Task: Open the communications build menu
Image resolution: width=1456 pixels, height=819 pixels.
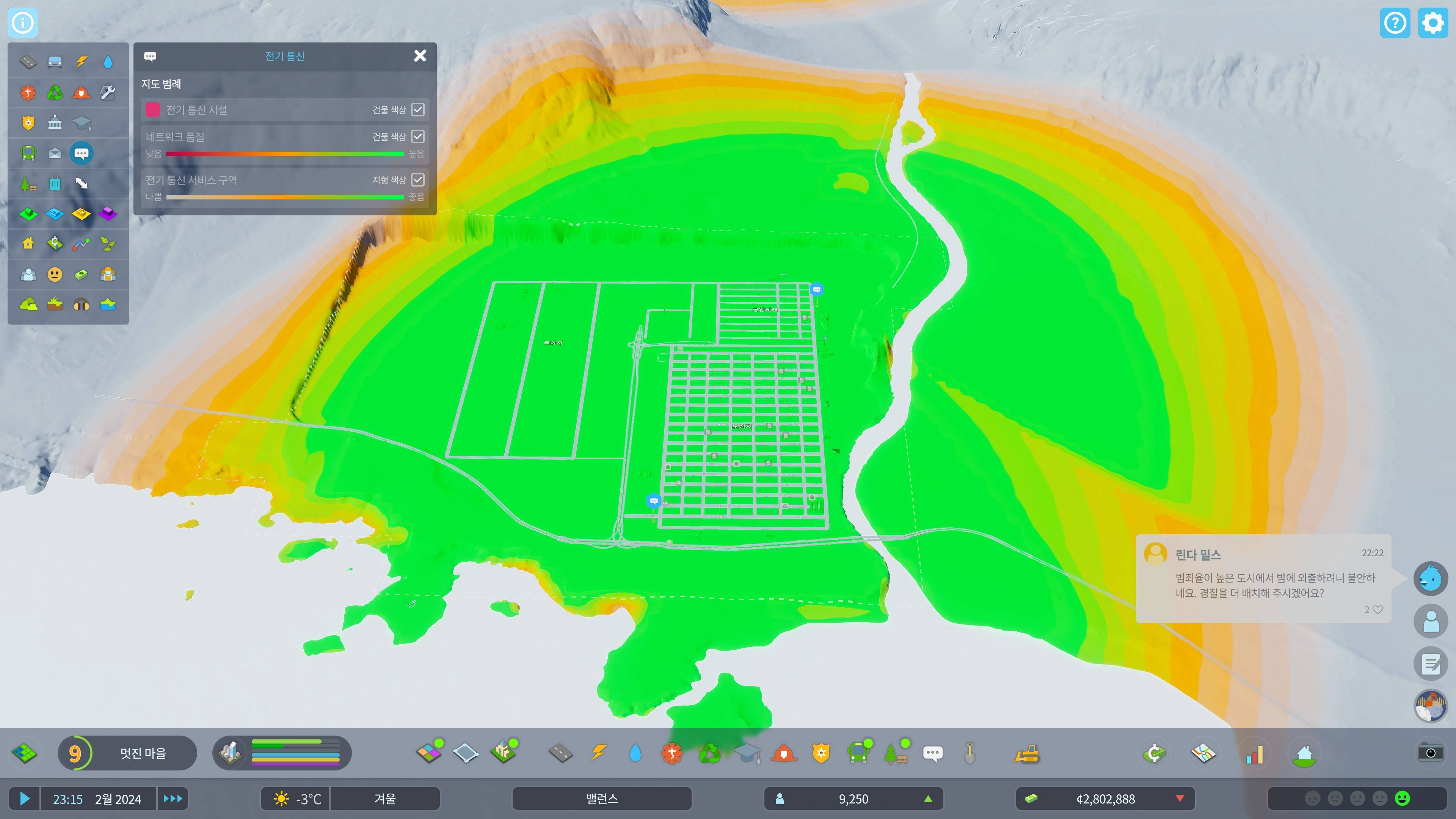Action: coord(933,753)
